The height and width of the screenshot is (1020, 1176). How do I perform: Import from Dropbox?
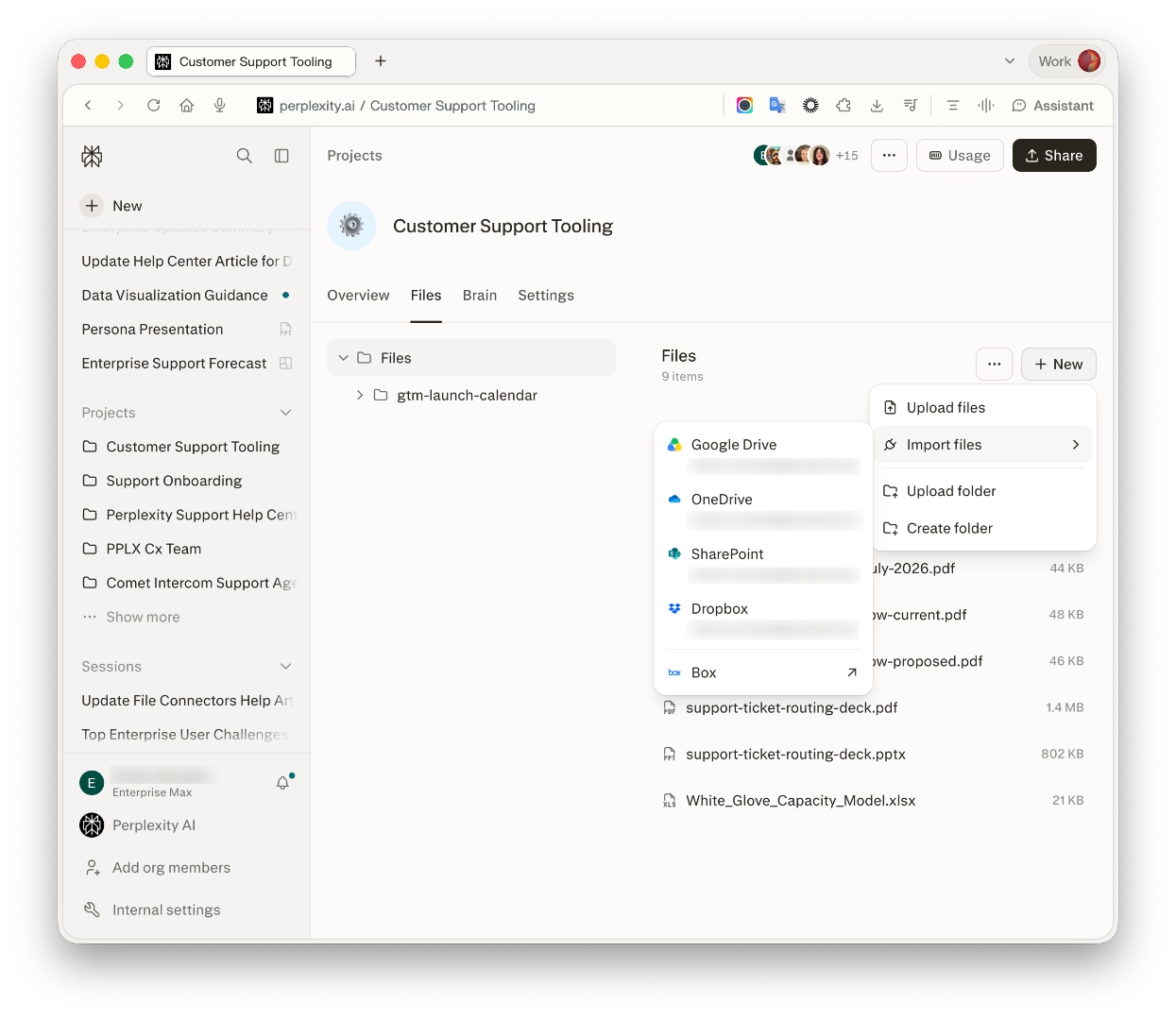[763, 618]
